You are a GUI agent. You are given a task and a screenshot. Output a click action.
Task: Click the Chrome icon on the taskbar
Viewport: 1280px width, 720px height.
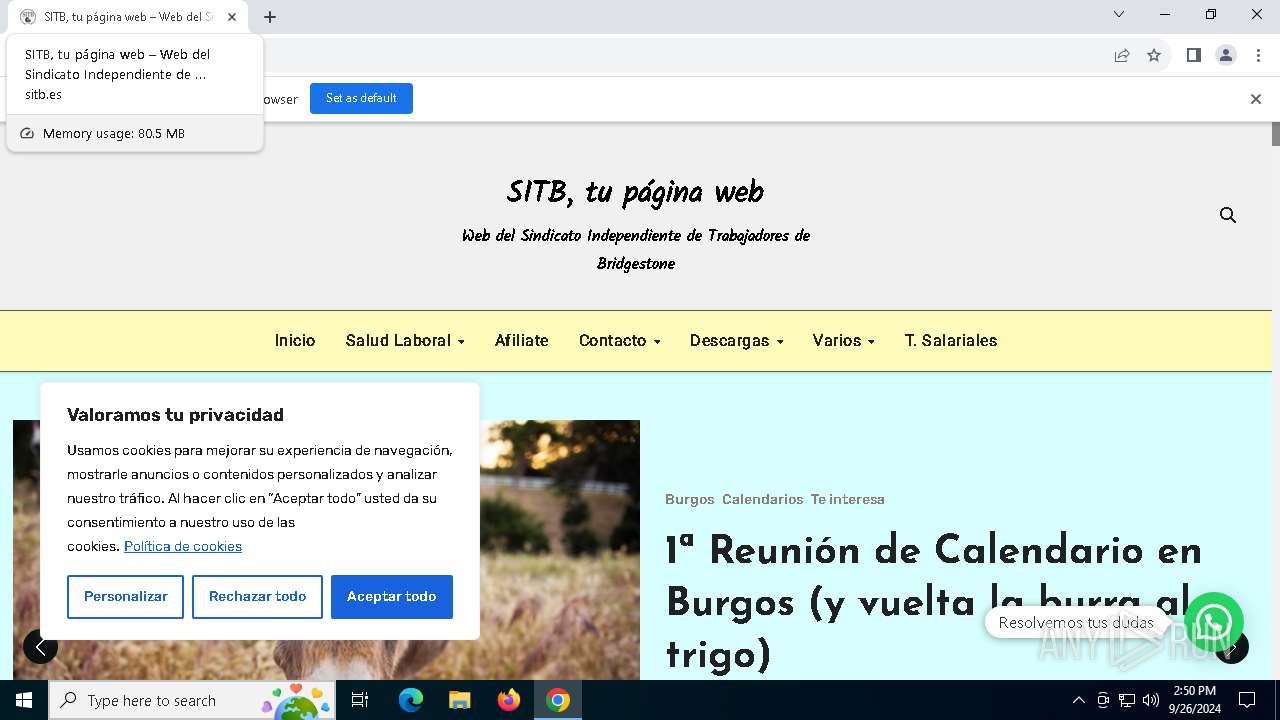(558, 700)
